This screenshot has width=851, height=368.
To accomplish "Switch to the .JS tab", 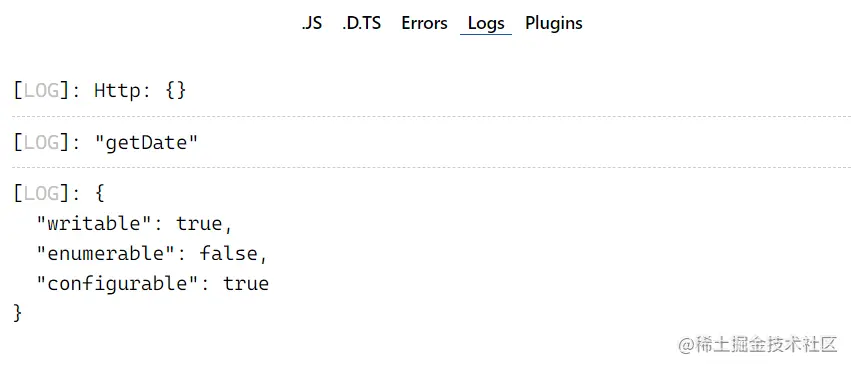I will (x=312, y=23).
